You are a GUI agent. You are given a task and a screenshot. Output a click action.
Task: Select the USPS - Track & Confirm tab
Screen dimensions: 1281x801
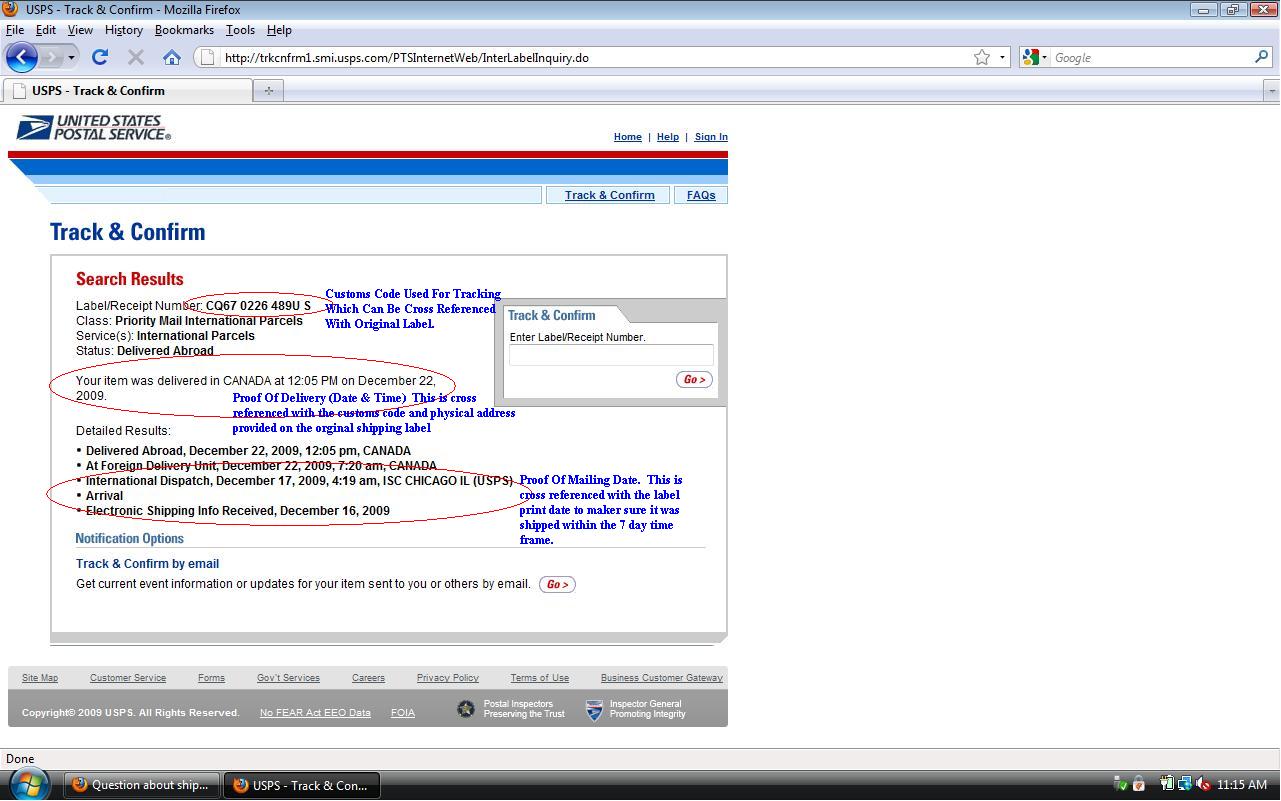pos(127,90)
